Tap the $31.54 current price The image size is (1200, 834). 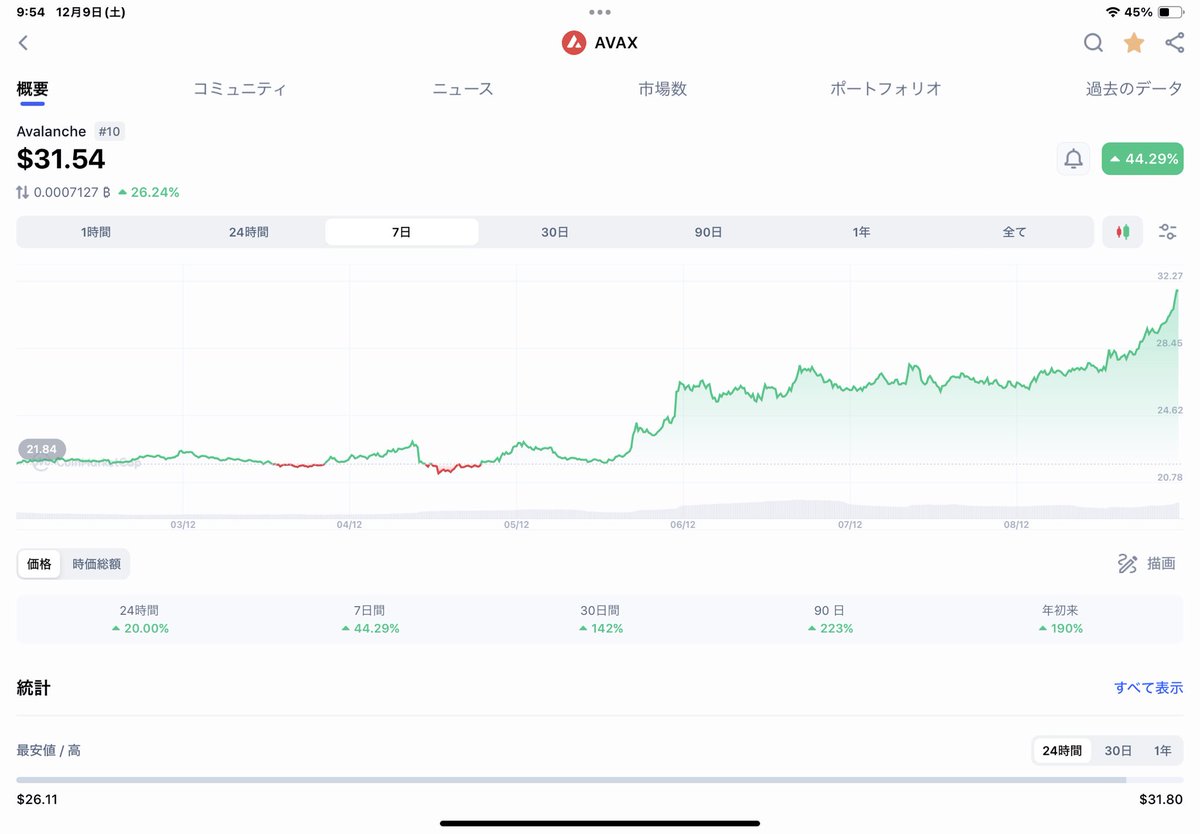61,159
